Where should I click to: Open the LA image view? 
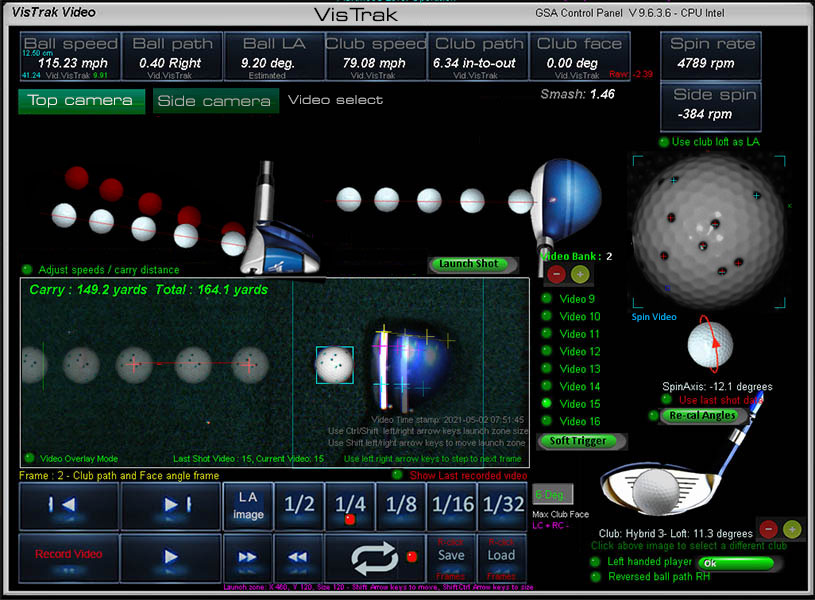coord(248,506)
